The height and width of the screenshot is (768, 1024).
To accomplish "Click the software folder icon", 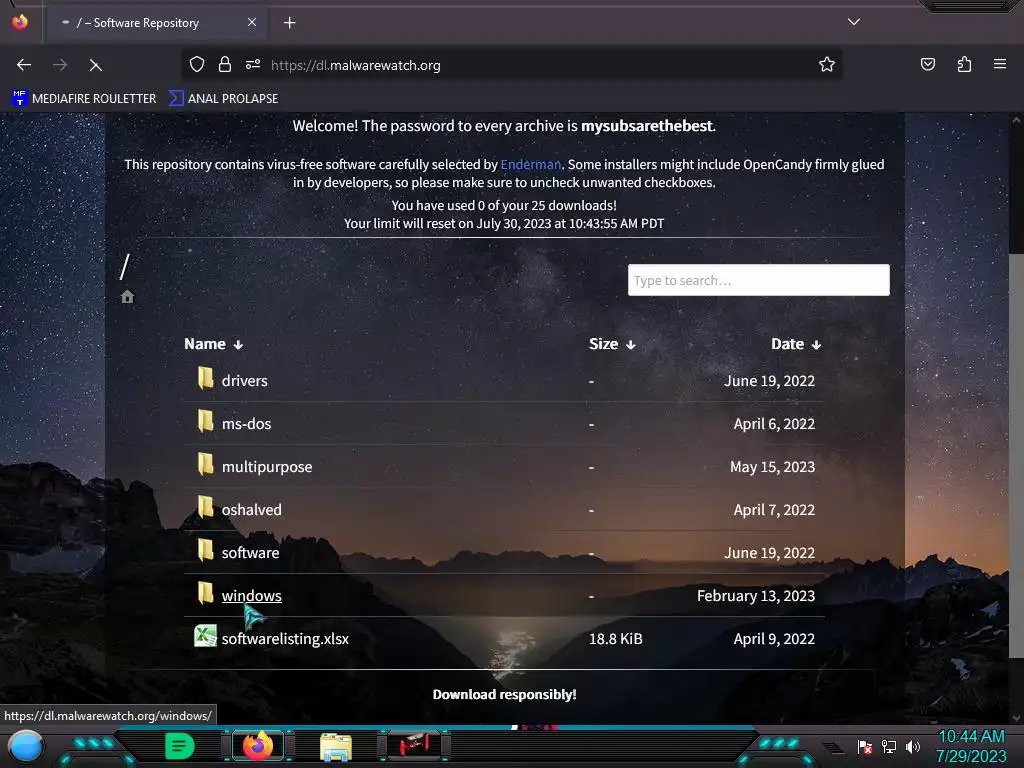I will [205, 550].
